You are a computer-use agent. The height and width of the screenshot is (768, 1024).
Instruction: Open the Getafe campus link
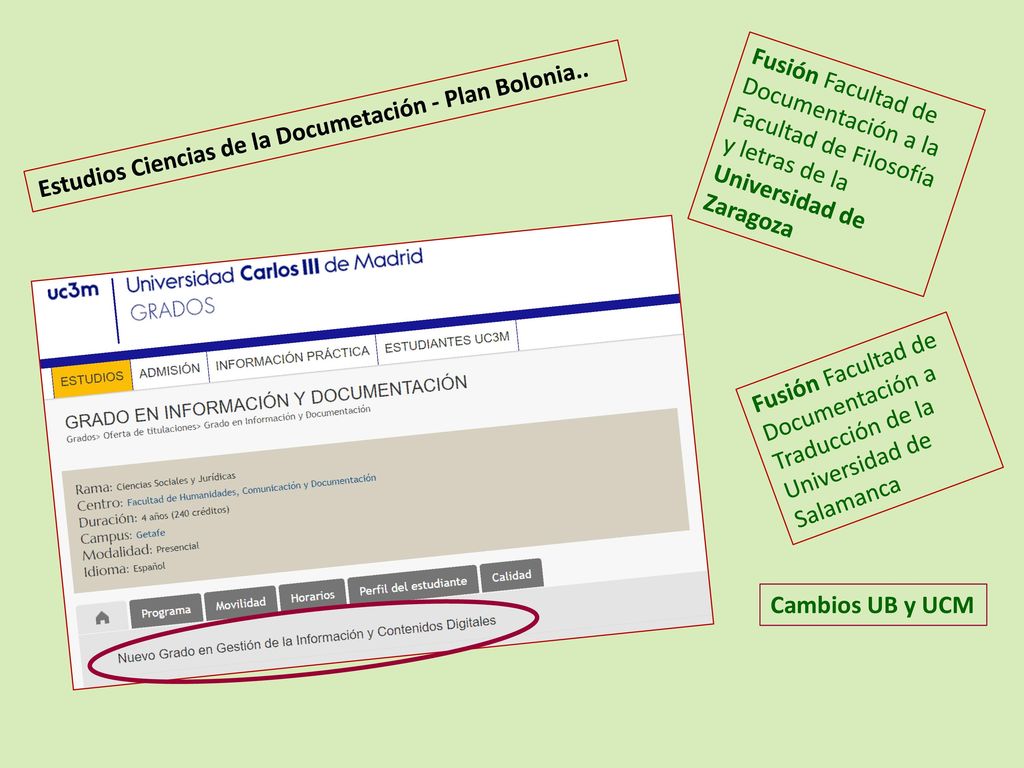coord(150,534)
